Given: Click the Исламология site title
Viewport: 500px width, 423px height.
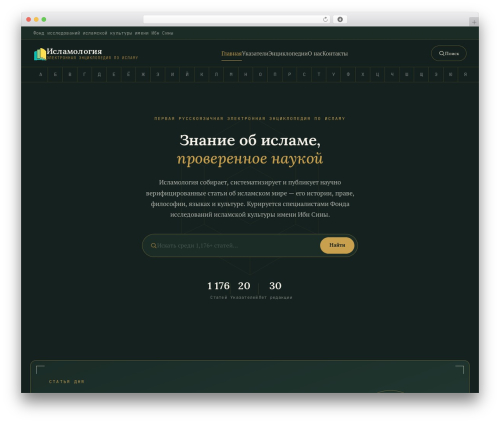Looking at the screenshot, I should point(74,51).
